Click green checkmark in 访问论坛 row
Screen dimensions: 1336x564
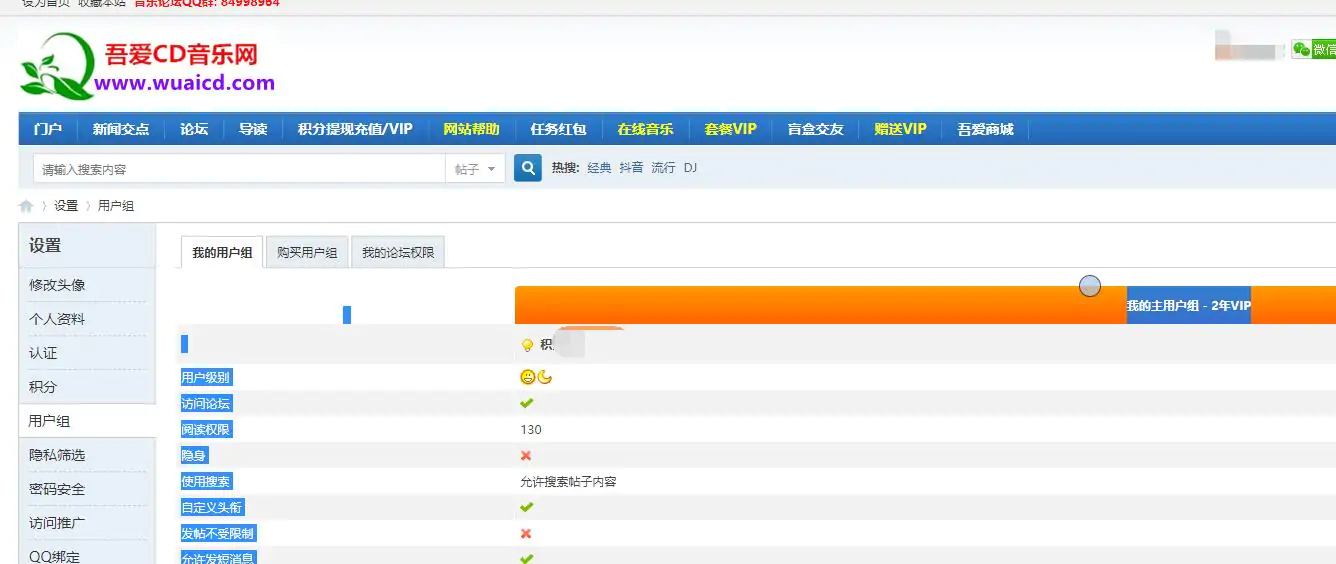527,403
